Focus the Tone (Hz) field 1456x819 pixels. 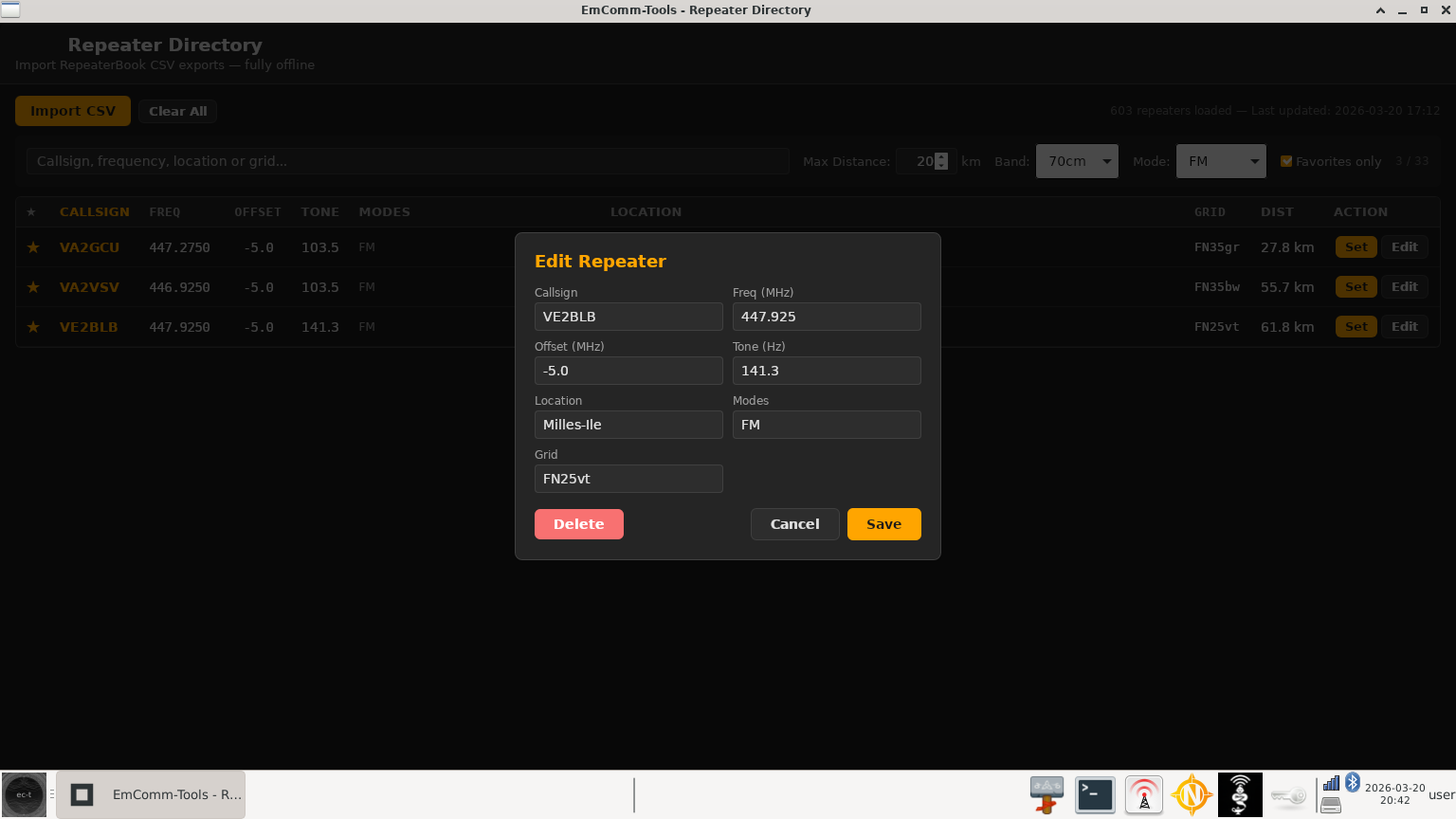pyautogui.click(x=827, y=371)
